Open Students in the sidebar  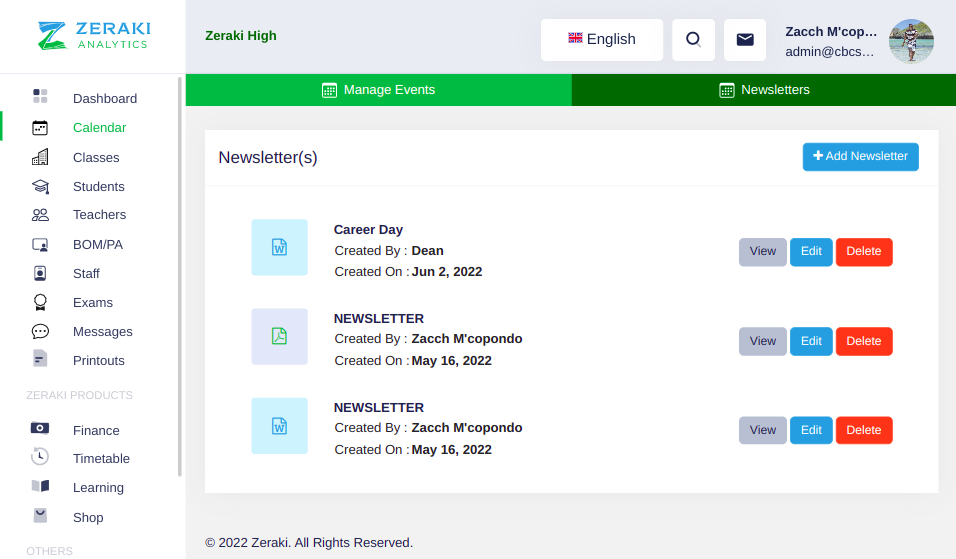pos(98,187)
